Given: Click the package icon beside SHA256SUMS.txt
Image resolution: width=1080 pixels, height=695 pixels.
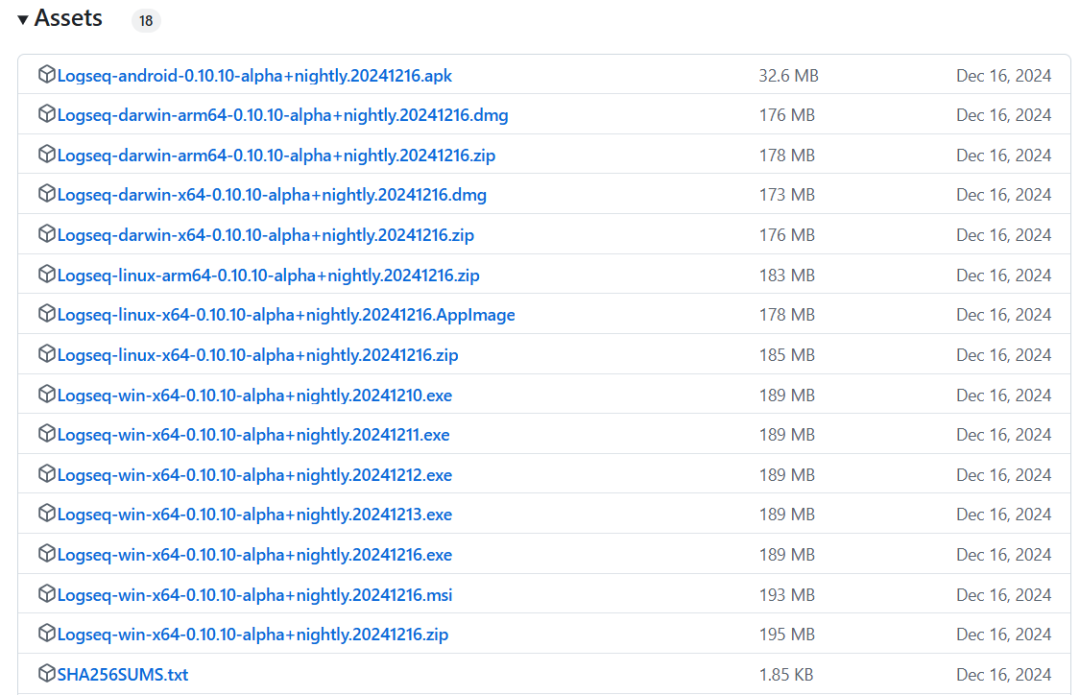Looking at the screenshot, I should tap(46, 673).
